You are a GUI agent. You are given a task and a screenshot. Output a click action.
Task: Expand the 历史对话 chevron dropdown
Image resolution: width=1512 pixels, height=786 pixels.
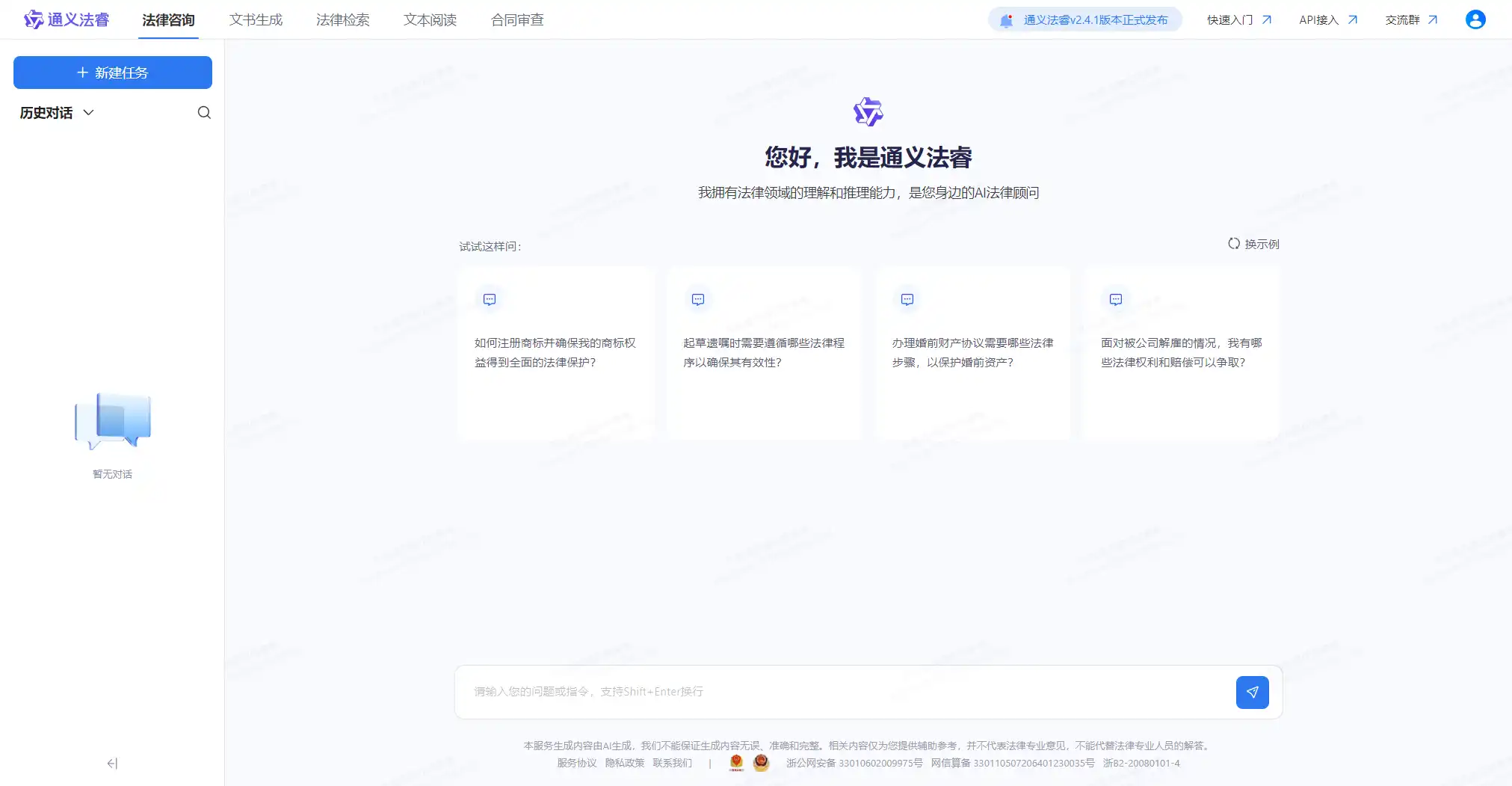click(88, 113)
